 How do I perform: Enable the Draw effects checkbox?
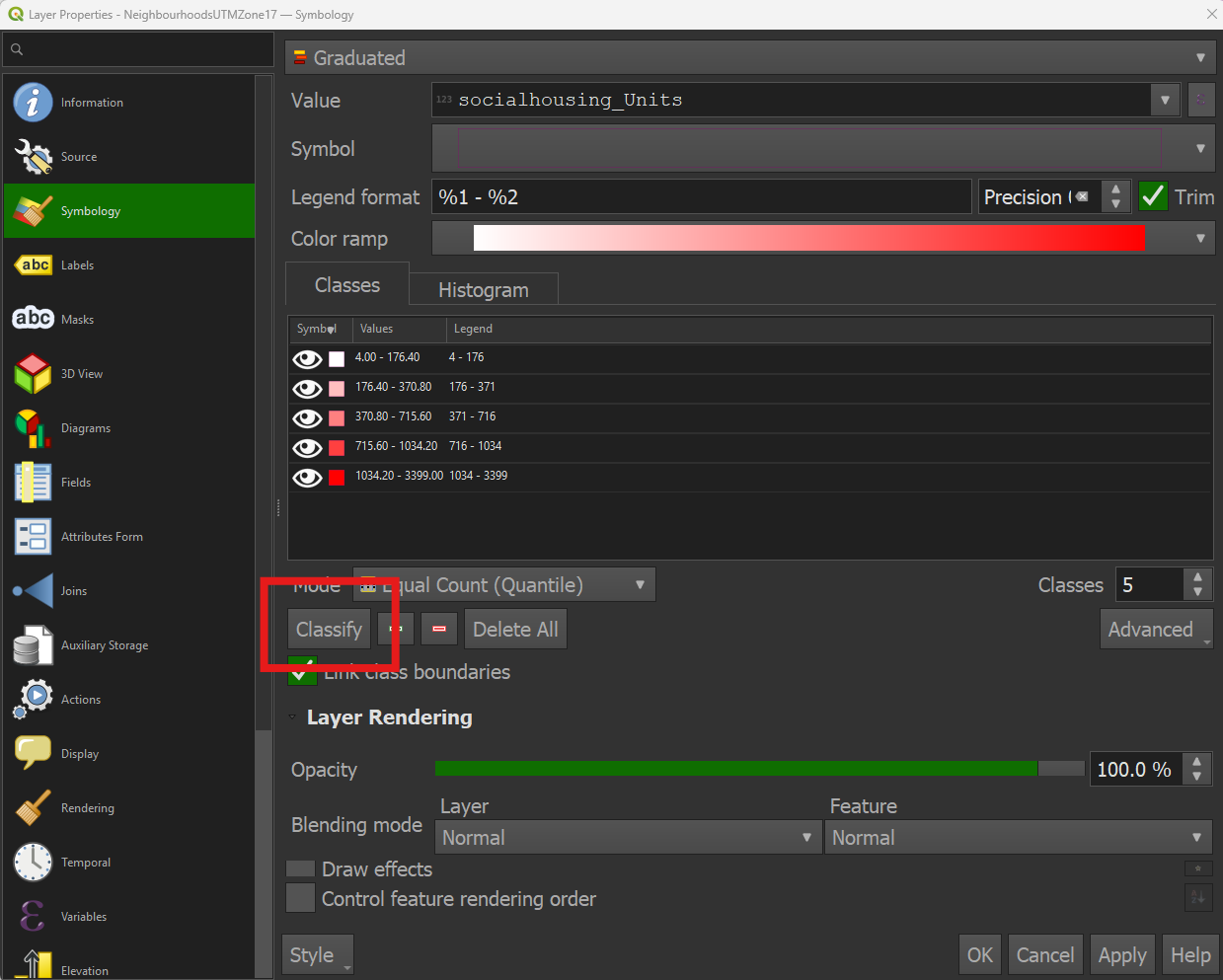click(x=300, y=869)
